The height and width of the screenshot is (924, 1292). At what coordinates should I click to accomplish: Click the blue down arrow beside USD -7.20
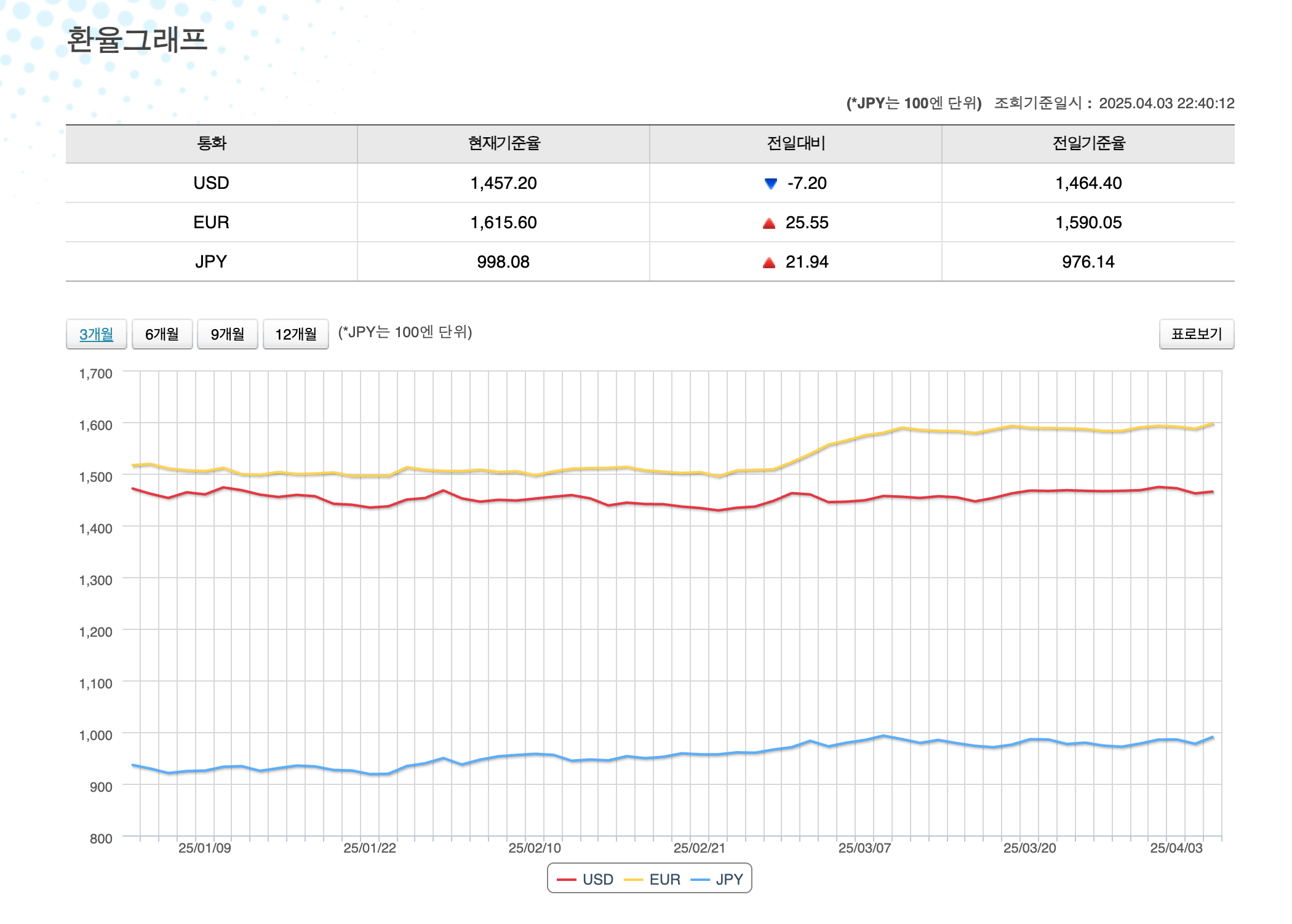click(x=769, y=183)
